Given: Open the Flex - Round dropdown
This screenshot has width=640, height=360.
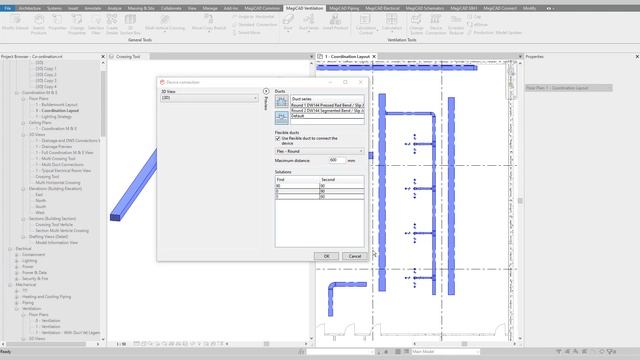Looking at the screenshot, I should pos(320,151).
